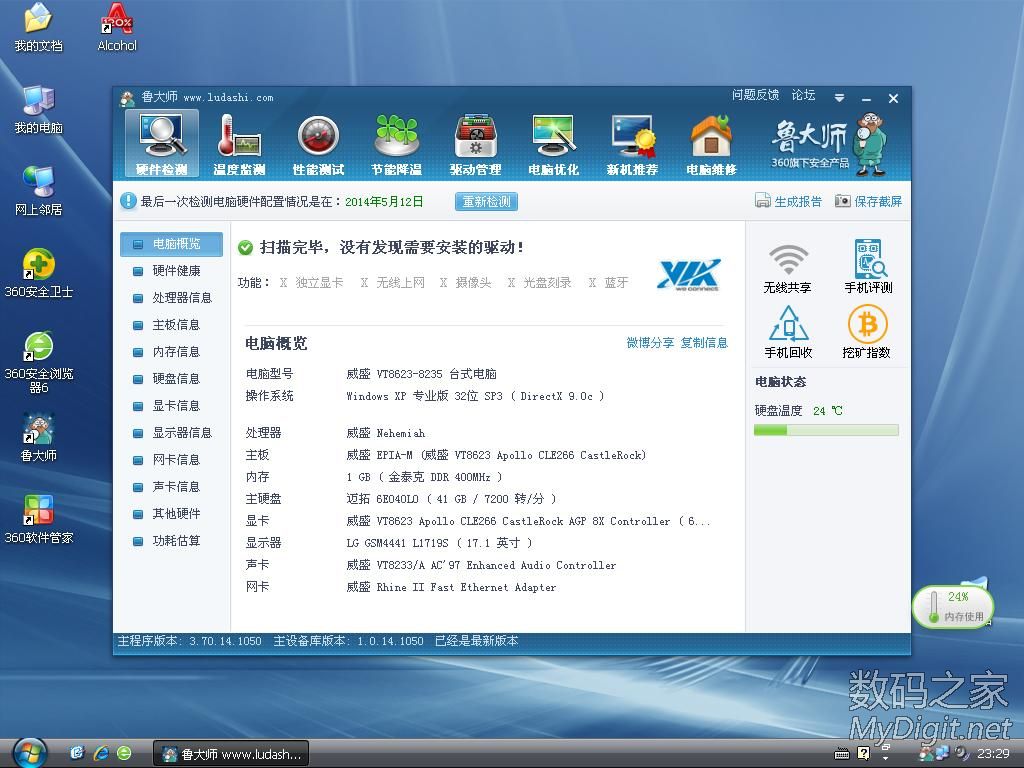Click VT8233/A AC'97 audio controller text
Image resolution: width=1024 pixels, height=768 pixels.
point(496,566)
